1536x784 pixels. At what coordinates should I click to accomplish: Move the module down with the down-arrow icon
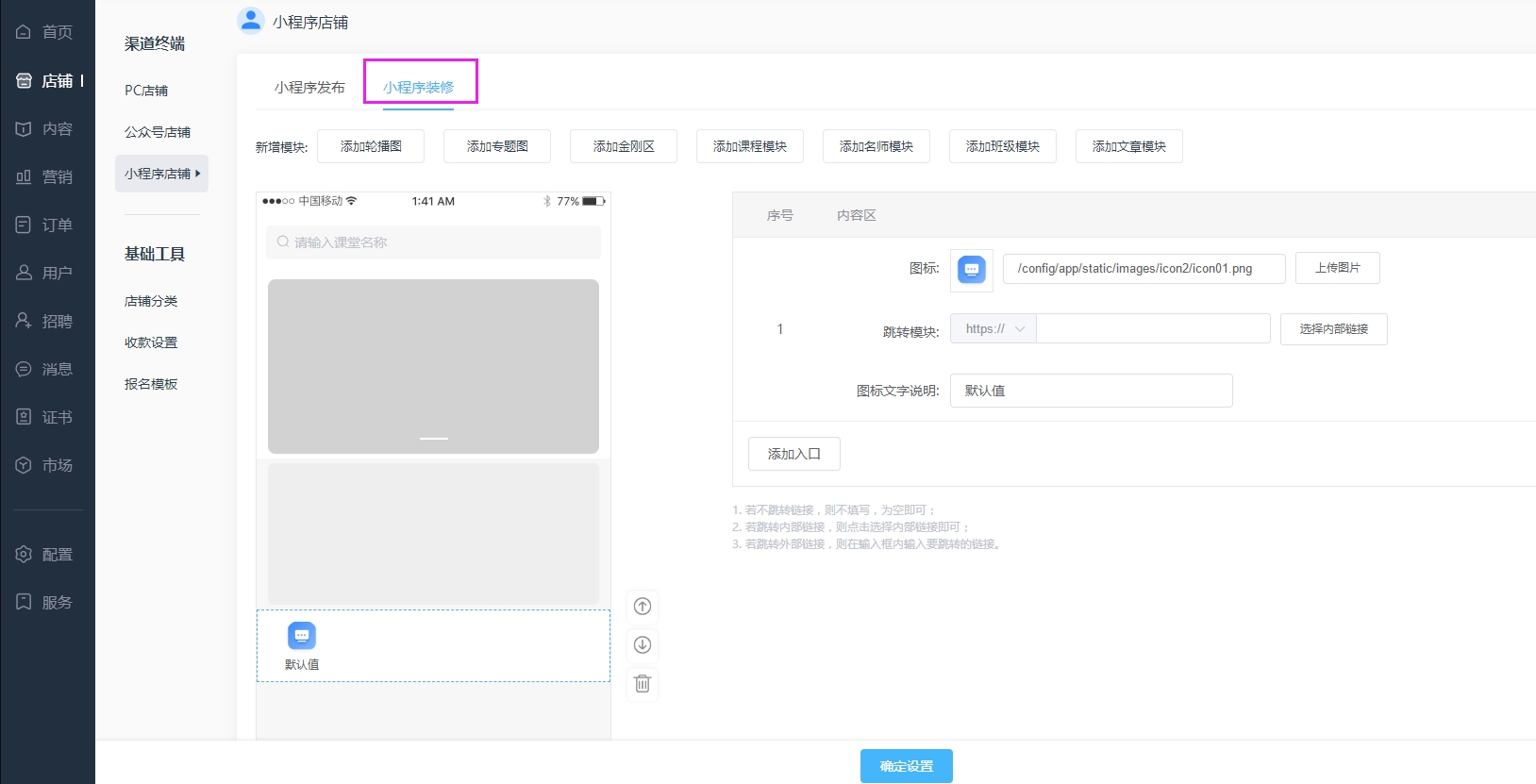tap(643, 644)
